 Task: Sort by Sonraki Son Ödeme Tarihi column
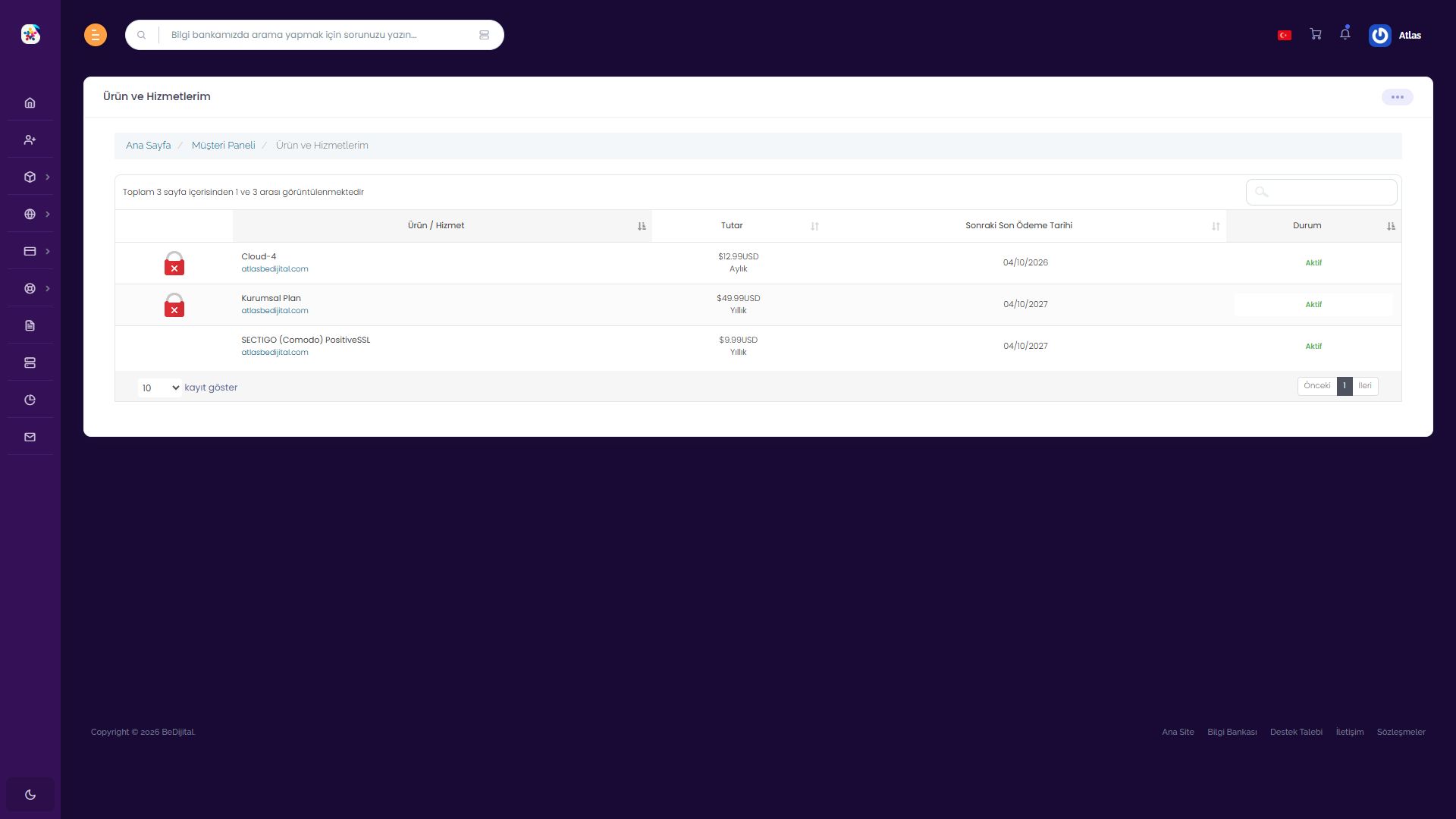click(1025, 226)
